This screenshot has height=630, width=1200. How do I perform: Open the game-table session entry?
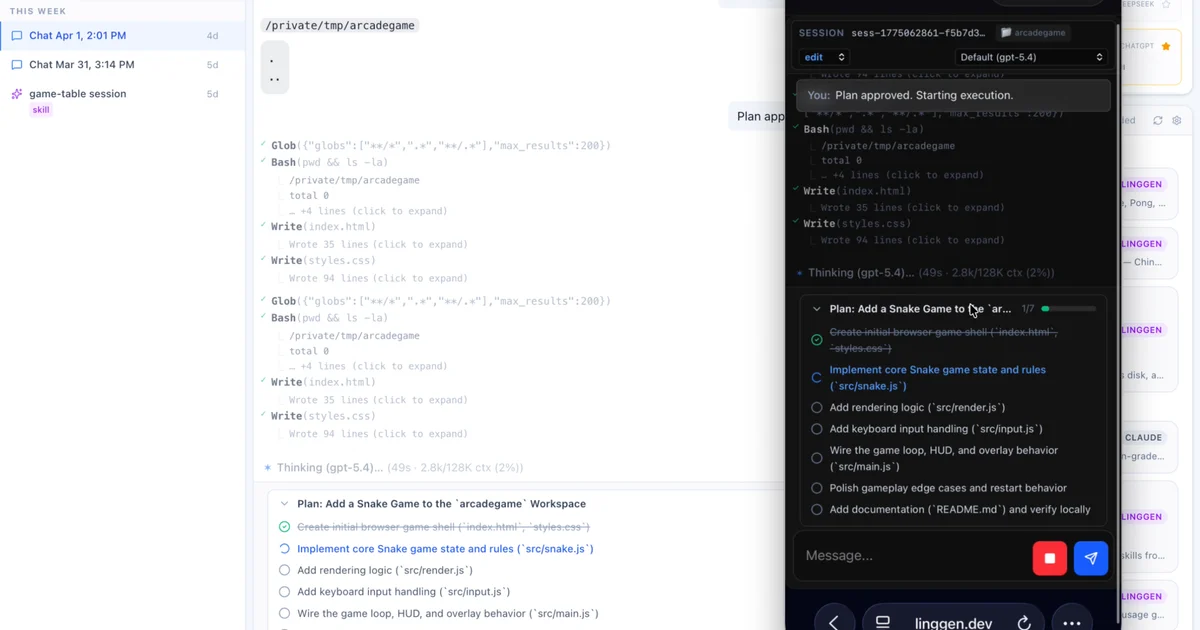tap(122, 100)
